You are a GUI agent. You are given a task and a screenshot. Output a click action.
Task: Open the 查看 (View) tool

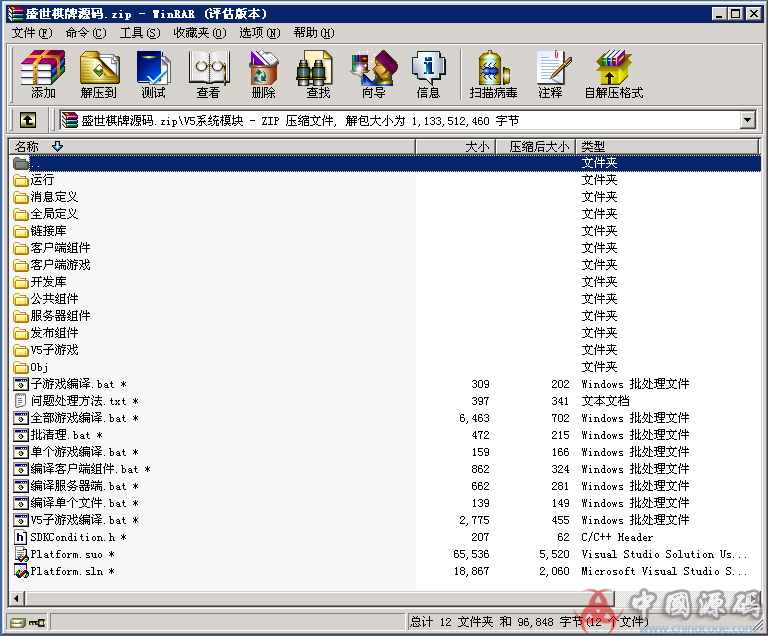[x=209, y=74]
